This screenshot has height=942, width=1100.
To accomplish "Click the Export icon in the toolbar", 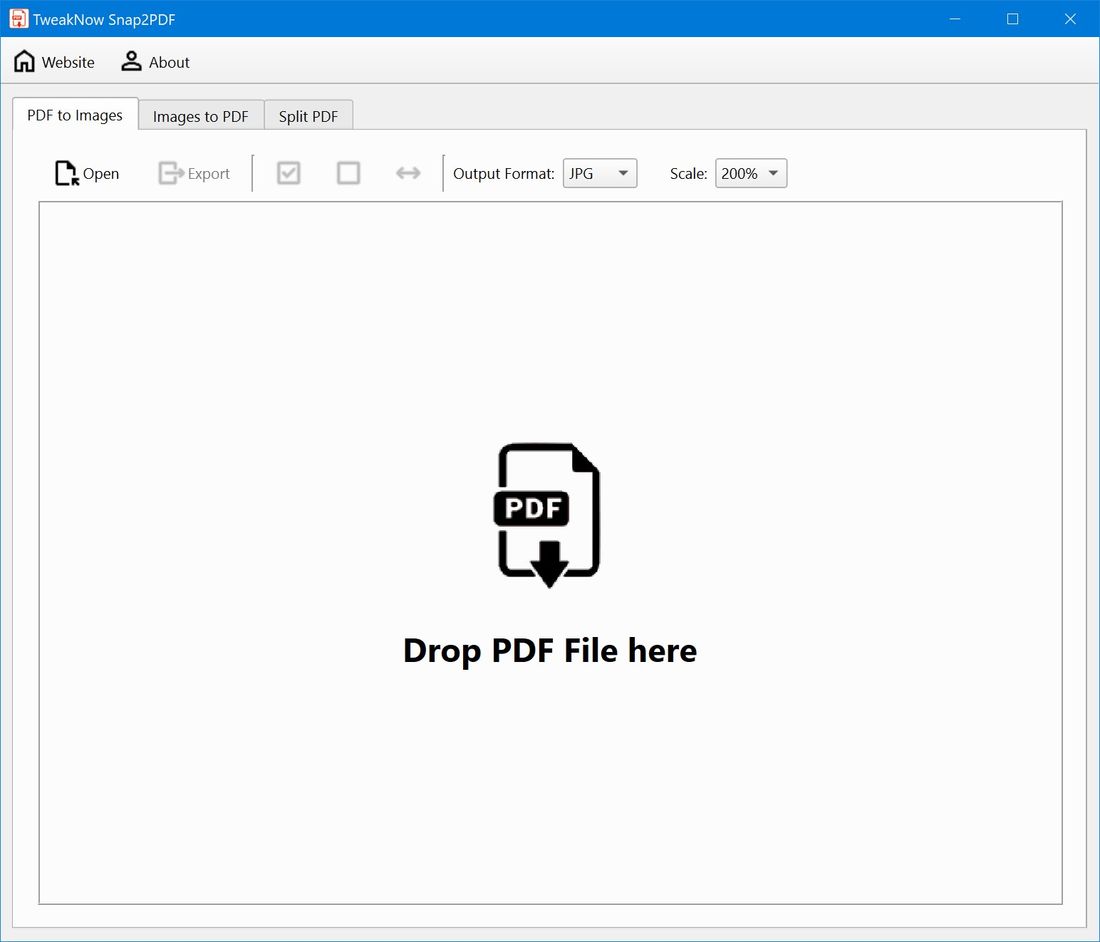I will click(x=168, y=172).
